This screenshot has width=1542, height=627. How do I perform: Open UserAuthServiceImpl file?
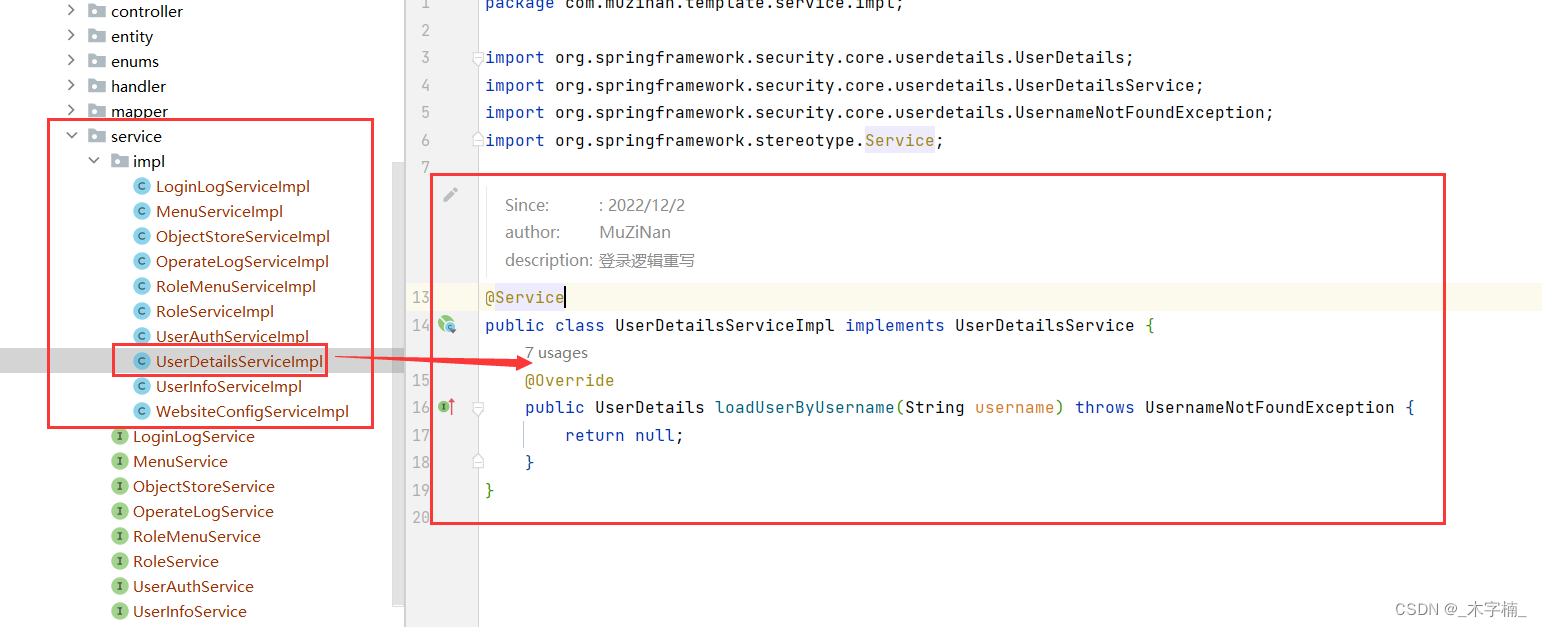[x=232, y=336]
